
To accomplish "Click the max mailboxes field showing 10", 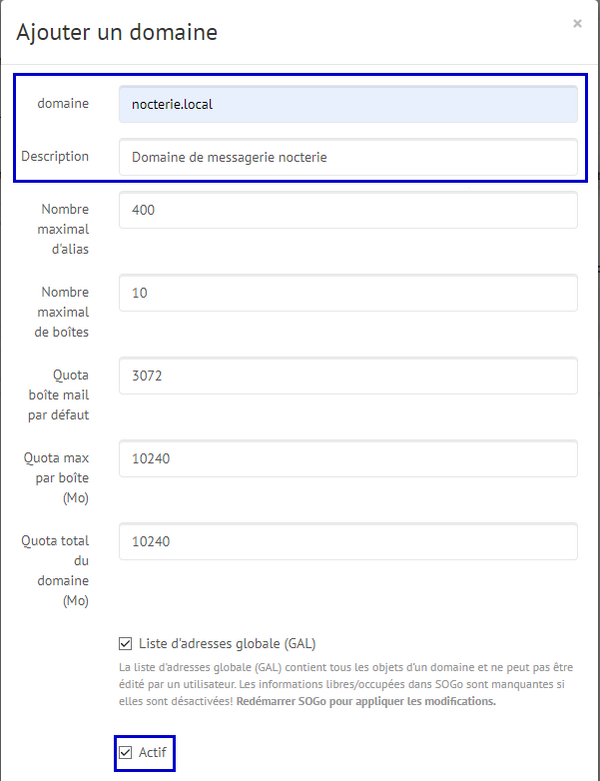I will (347, 293).
